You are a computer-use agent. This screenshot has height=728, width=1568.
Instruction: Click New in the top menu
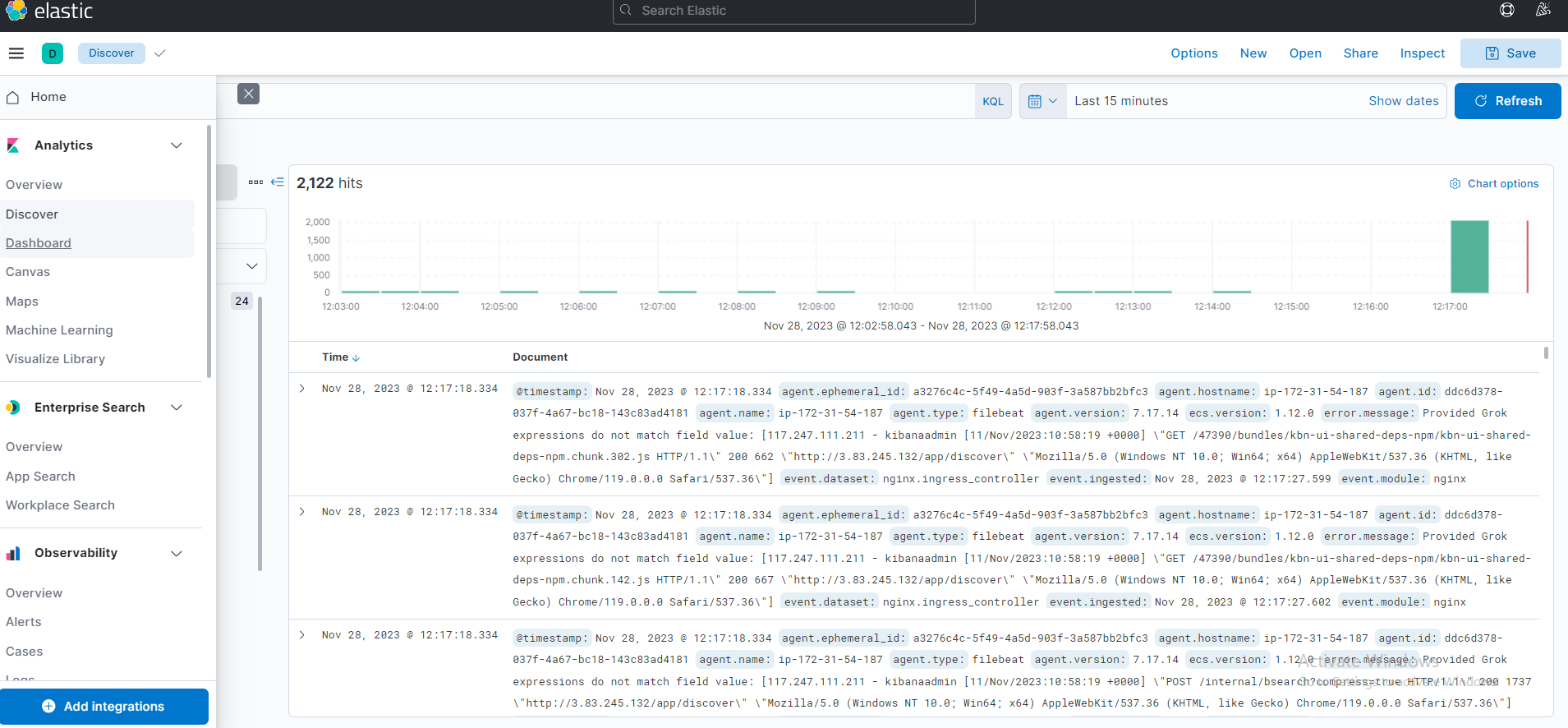(1253, 53)
